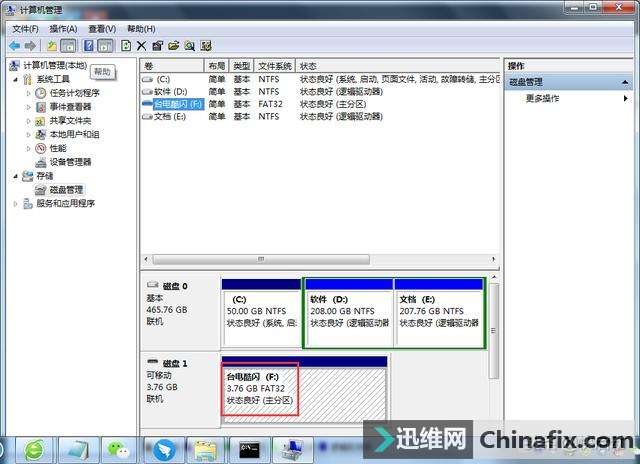
Task: Click the last toolbar settings icon
Action: 206,46
